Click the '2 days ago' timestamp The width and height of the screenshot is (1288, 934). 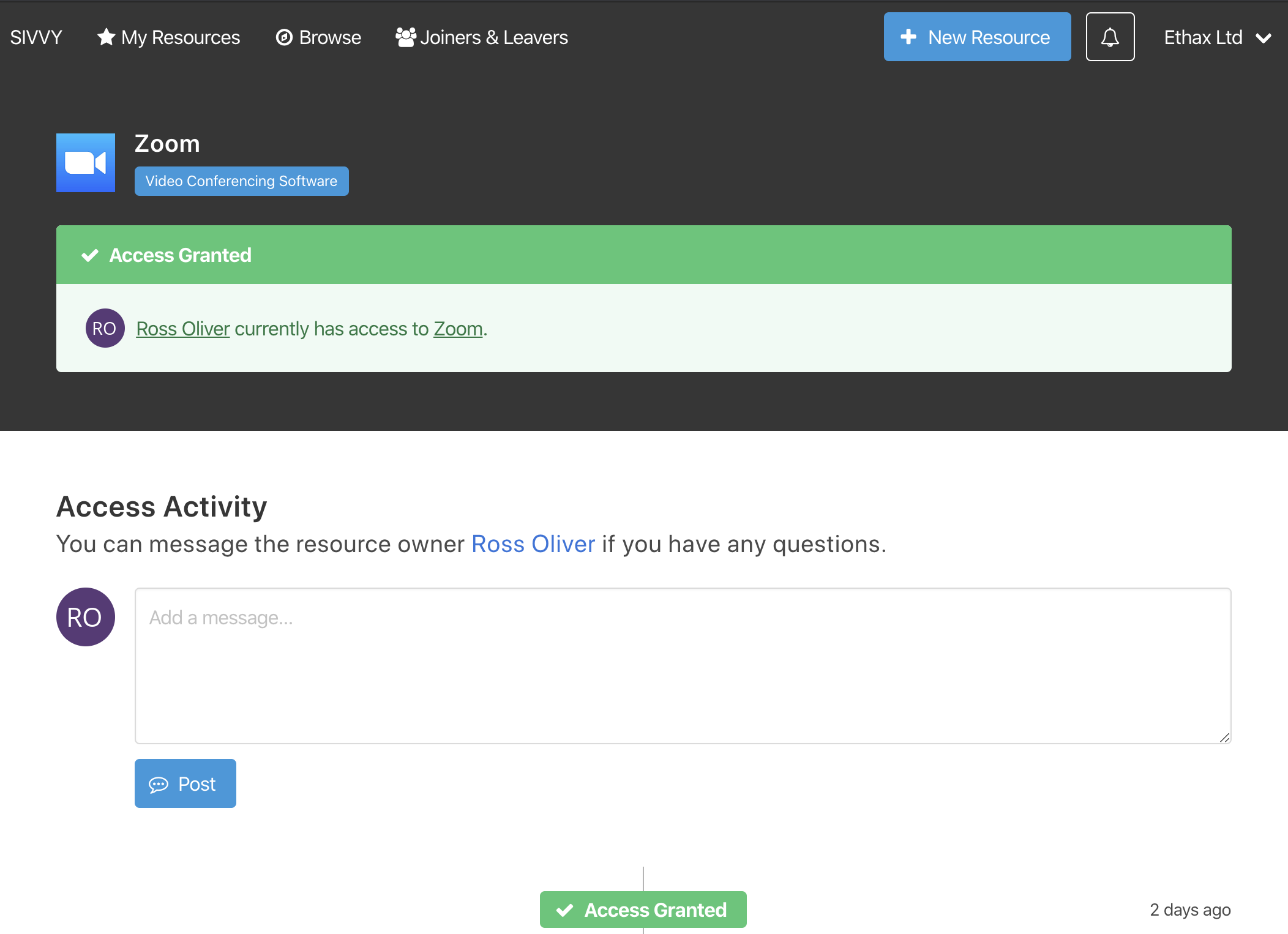point(1190,910)
